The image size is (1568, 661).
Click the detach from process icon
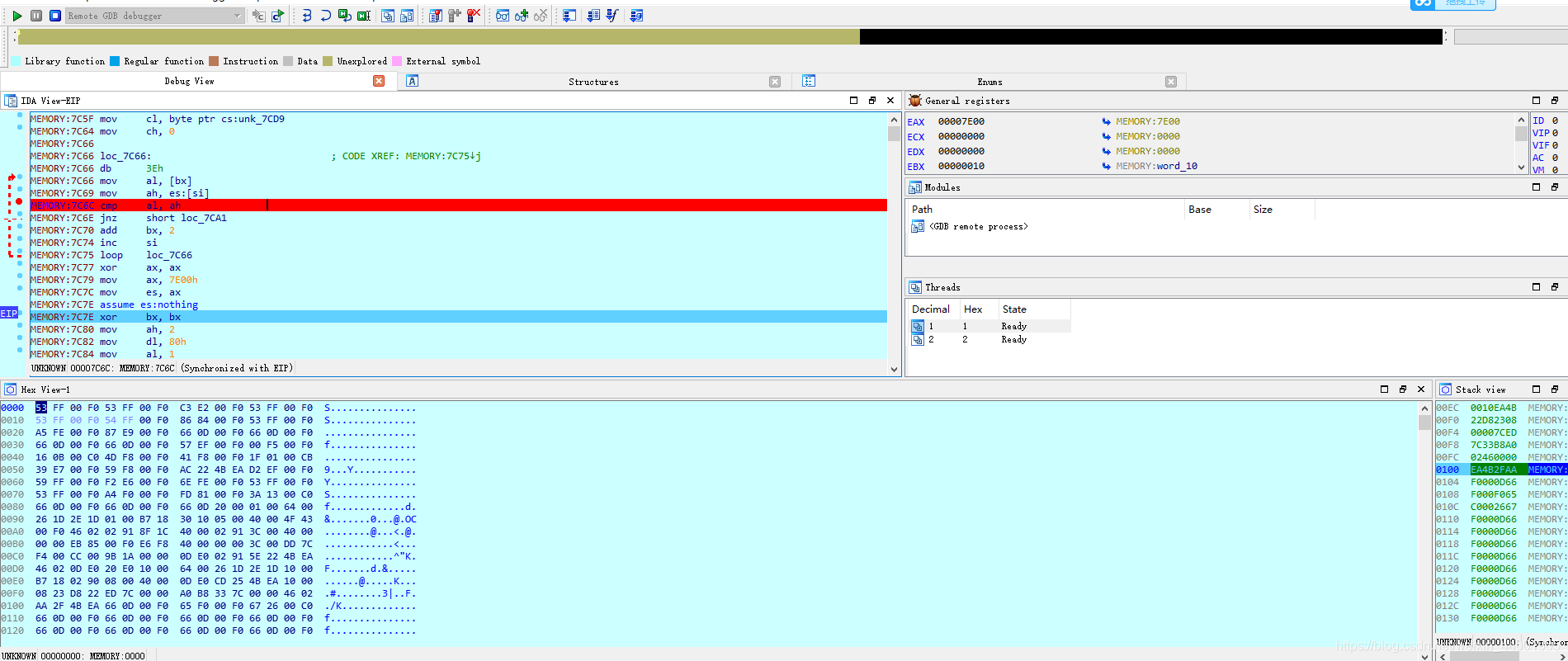pos(277,16)
